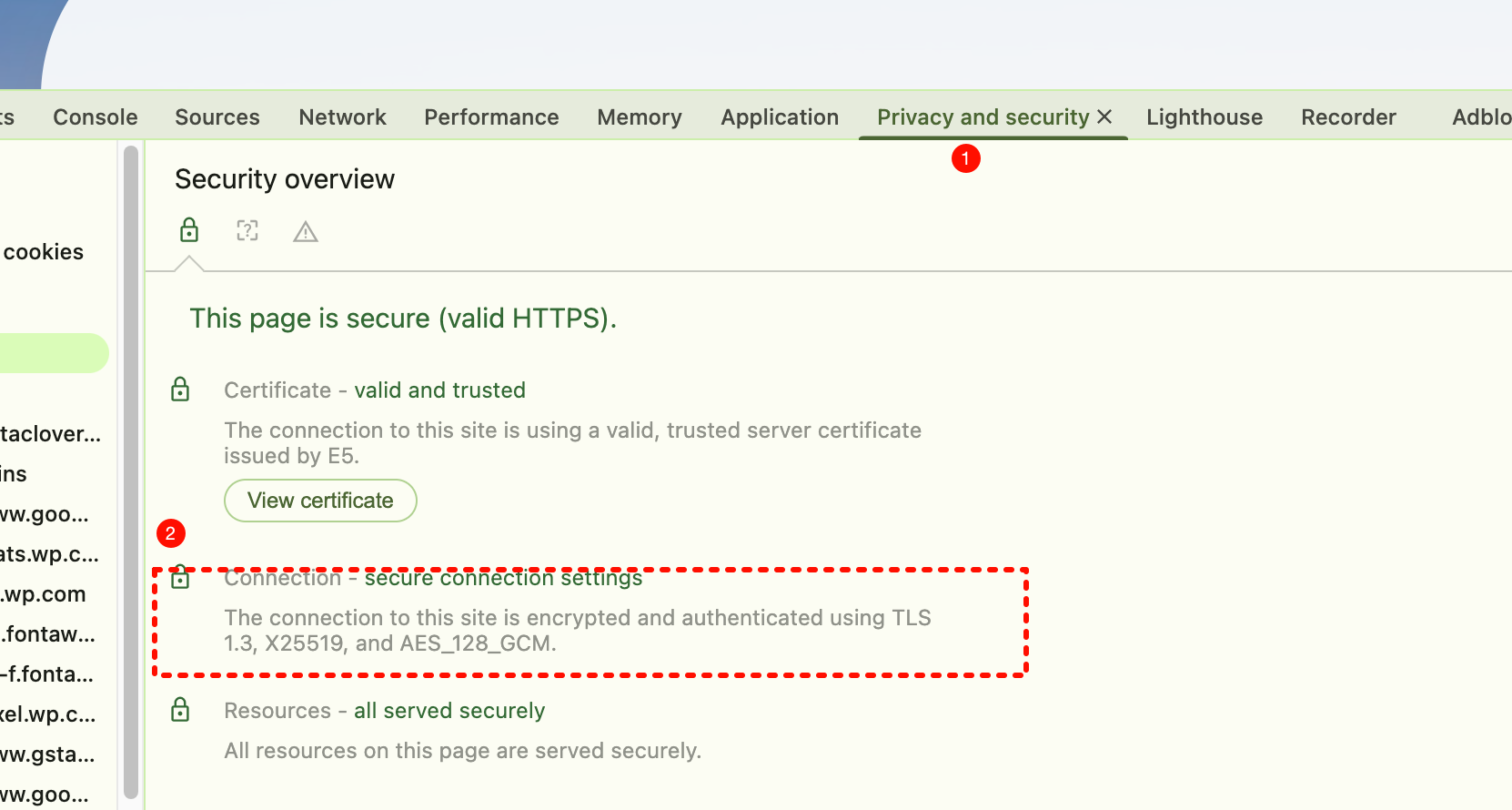Switch to the Application tab

tap(780, 117)
